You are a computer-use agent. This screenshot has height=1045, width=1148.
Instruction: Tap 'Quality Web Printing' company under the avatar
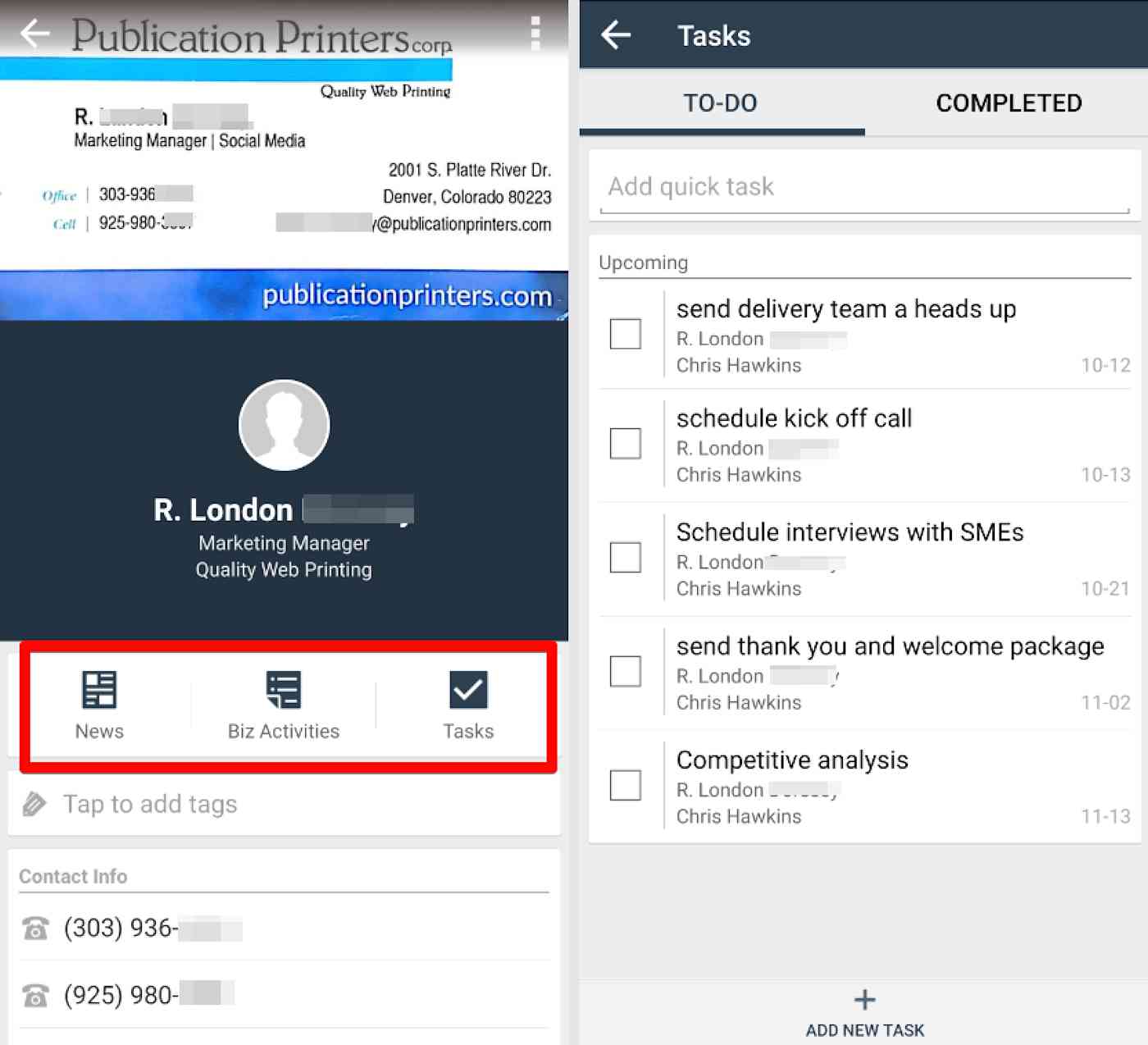point(284,569)
